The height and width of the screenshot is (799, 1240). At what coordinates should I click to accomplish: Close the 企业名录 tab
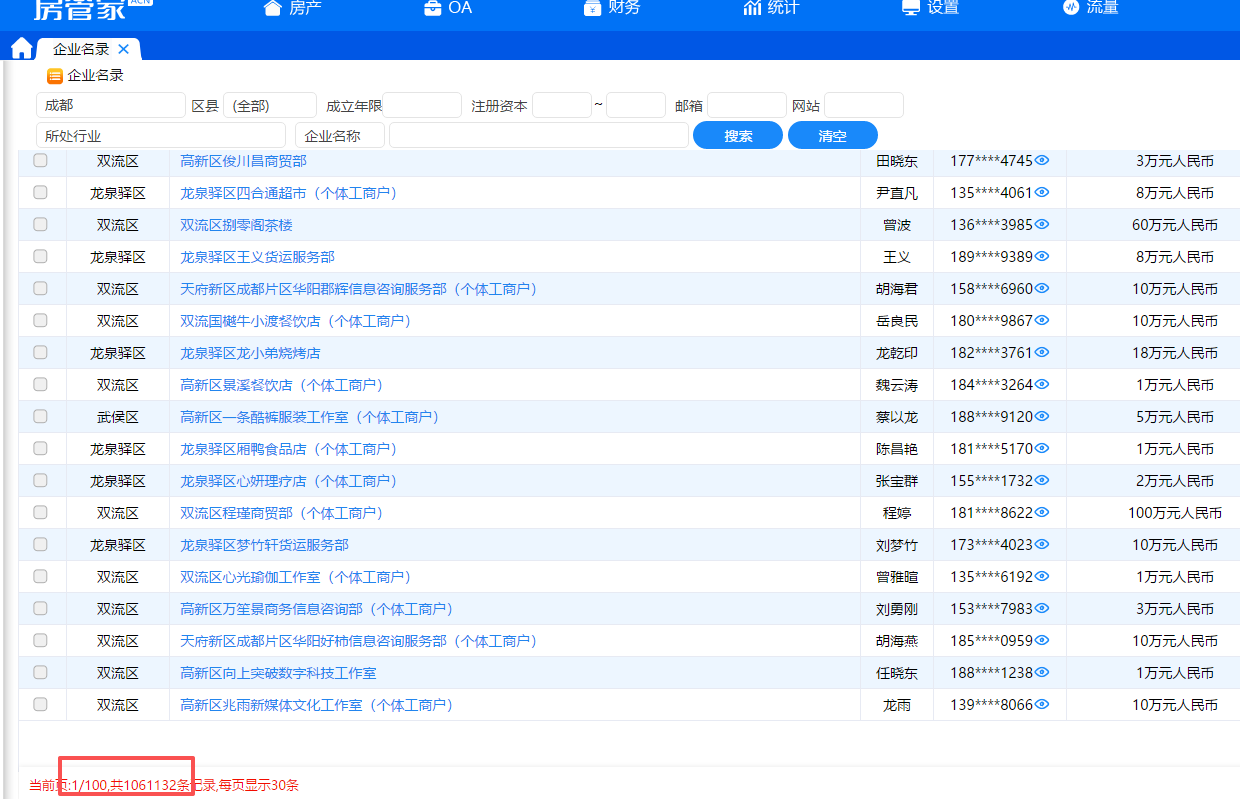[x=124, y=49]
